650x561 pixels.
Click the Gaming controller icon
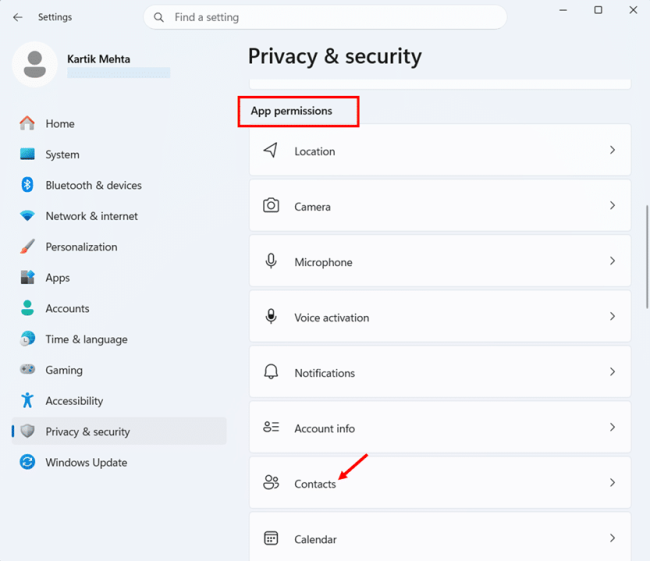click(27, 369)
